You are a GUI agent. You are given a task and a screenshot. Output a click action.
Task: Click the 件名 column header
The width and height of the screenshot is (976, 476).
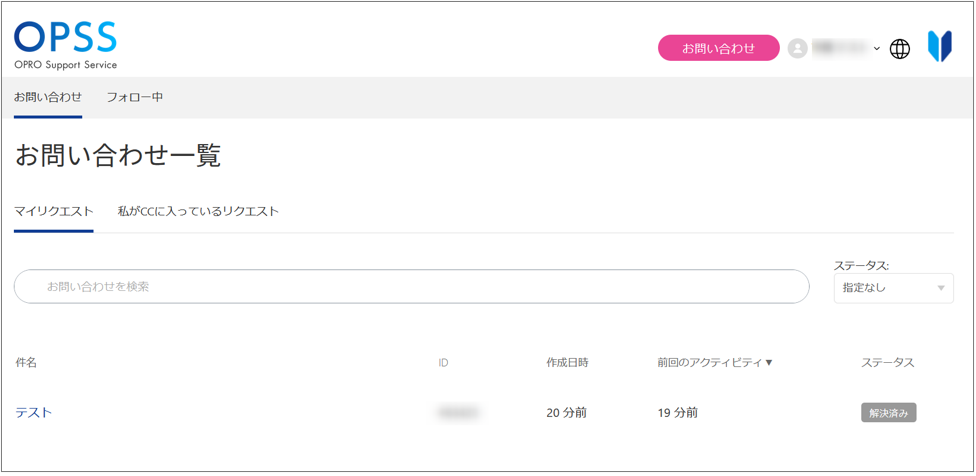click(26, 362)
